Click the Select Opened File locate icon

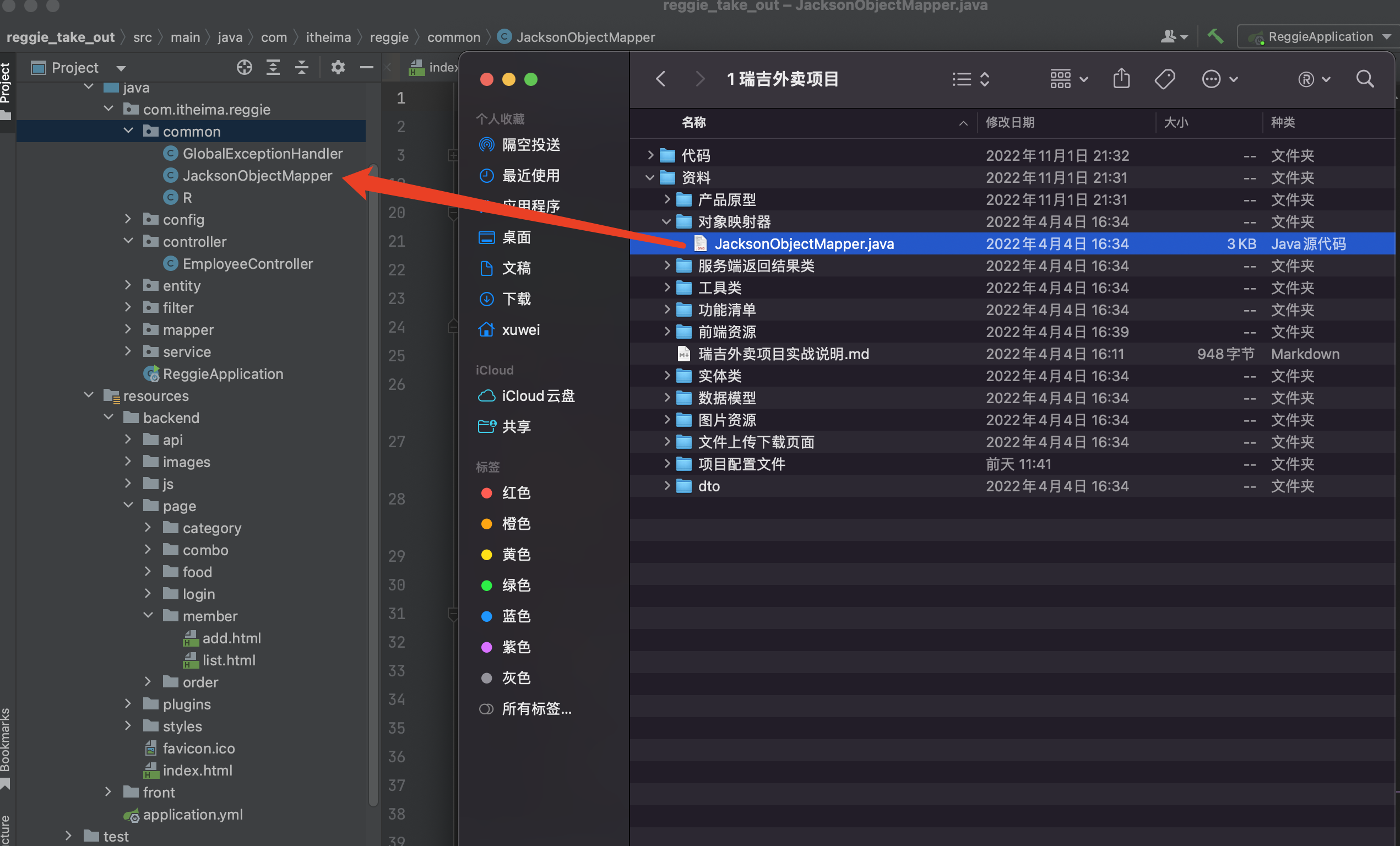click(245, 68)
